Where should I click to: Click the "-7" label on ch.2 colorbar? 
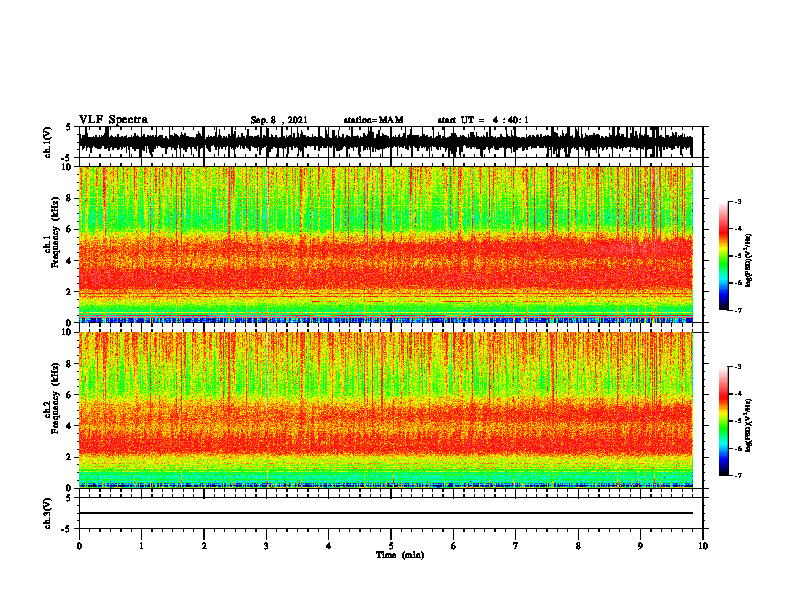coord(737,475)
